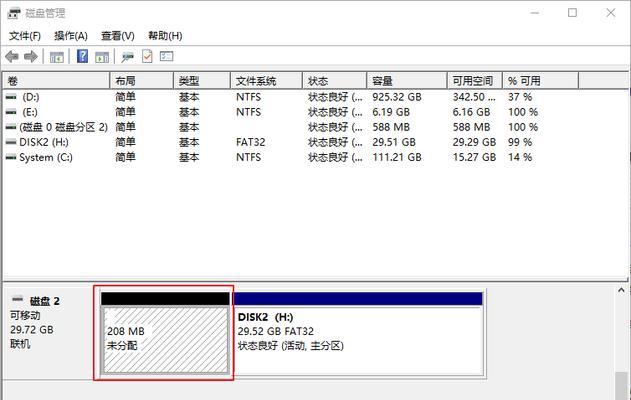Screen dimensions: 631x400
Task: Sort by the 可用空间 column header
Action: 475,81
